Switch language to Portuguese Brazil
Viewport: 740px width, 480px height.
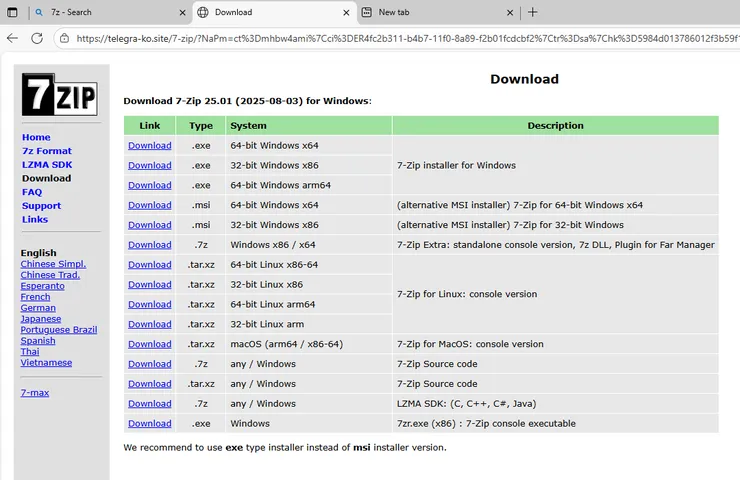(x=59, y=329)
